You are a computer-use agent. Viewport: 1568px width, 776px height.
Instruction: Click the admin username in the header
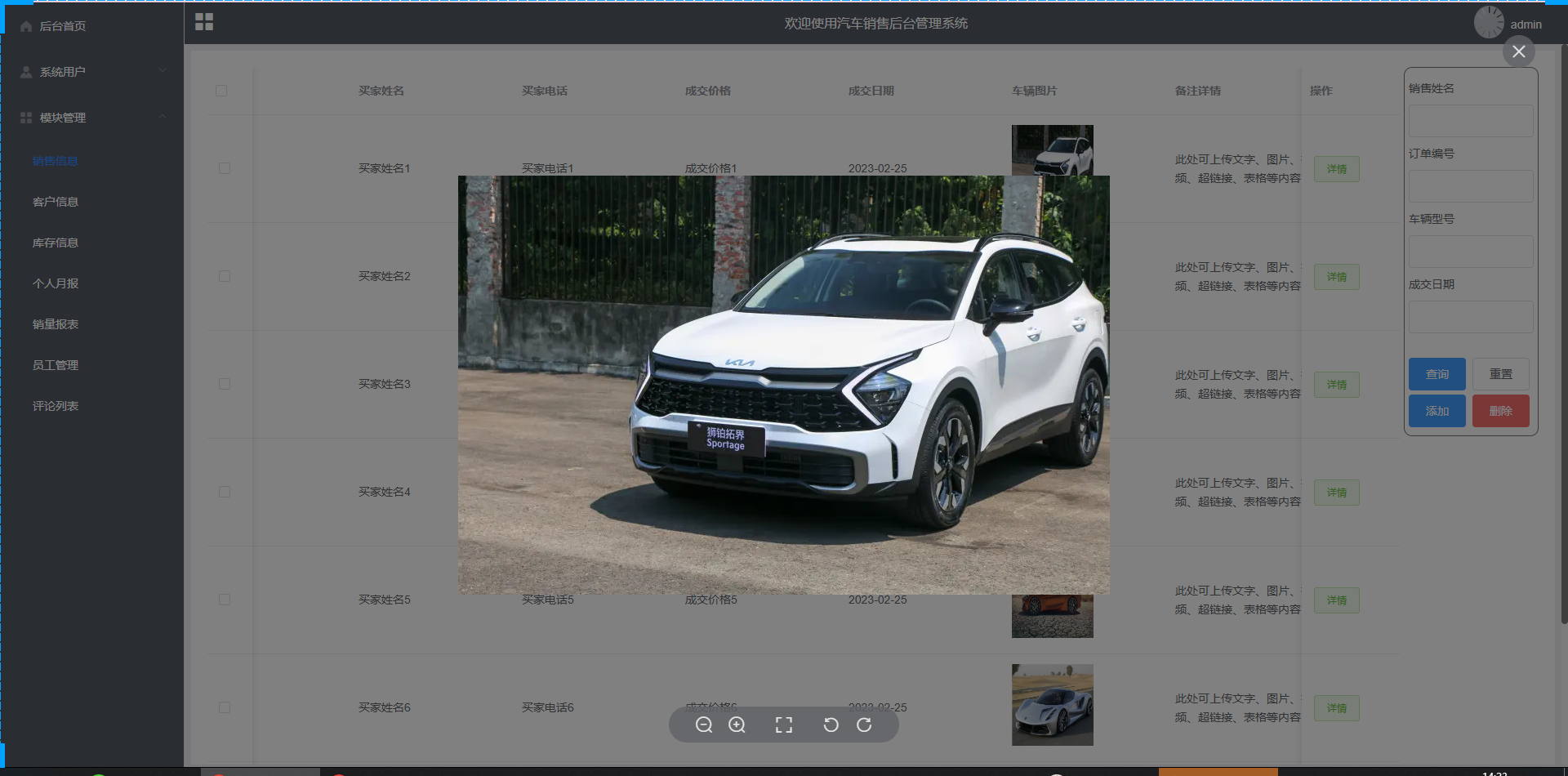pos(1526,25)
